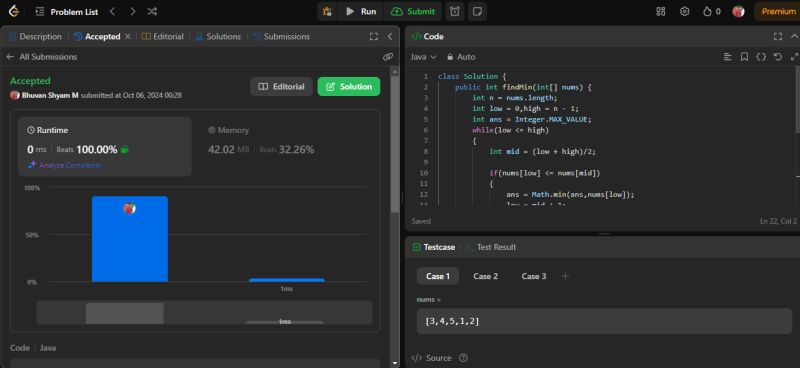Open settings gear in top bar
The image size is (800, 368).
click(685, 11)
